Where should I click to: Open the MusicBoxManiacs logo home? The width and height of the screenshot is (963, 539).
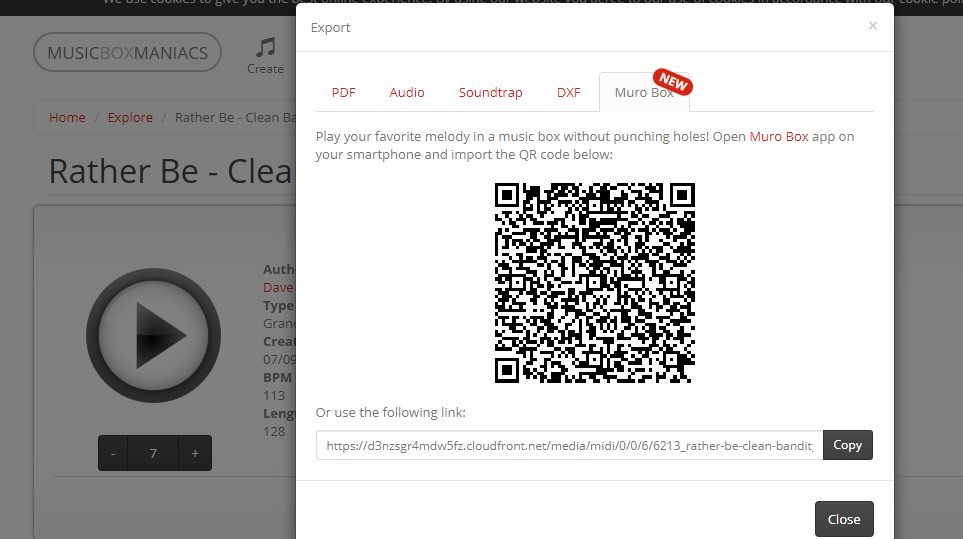[127, 53]
